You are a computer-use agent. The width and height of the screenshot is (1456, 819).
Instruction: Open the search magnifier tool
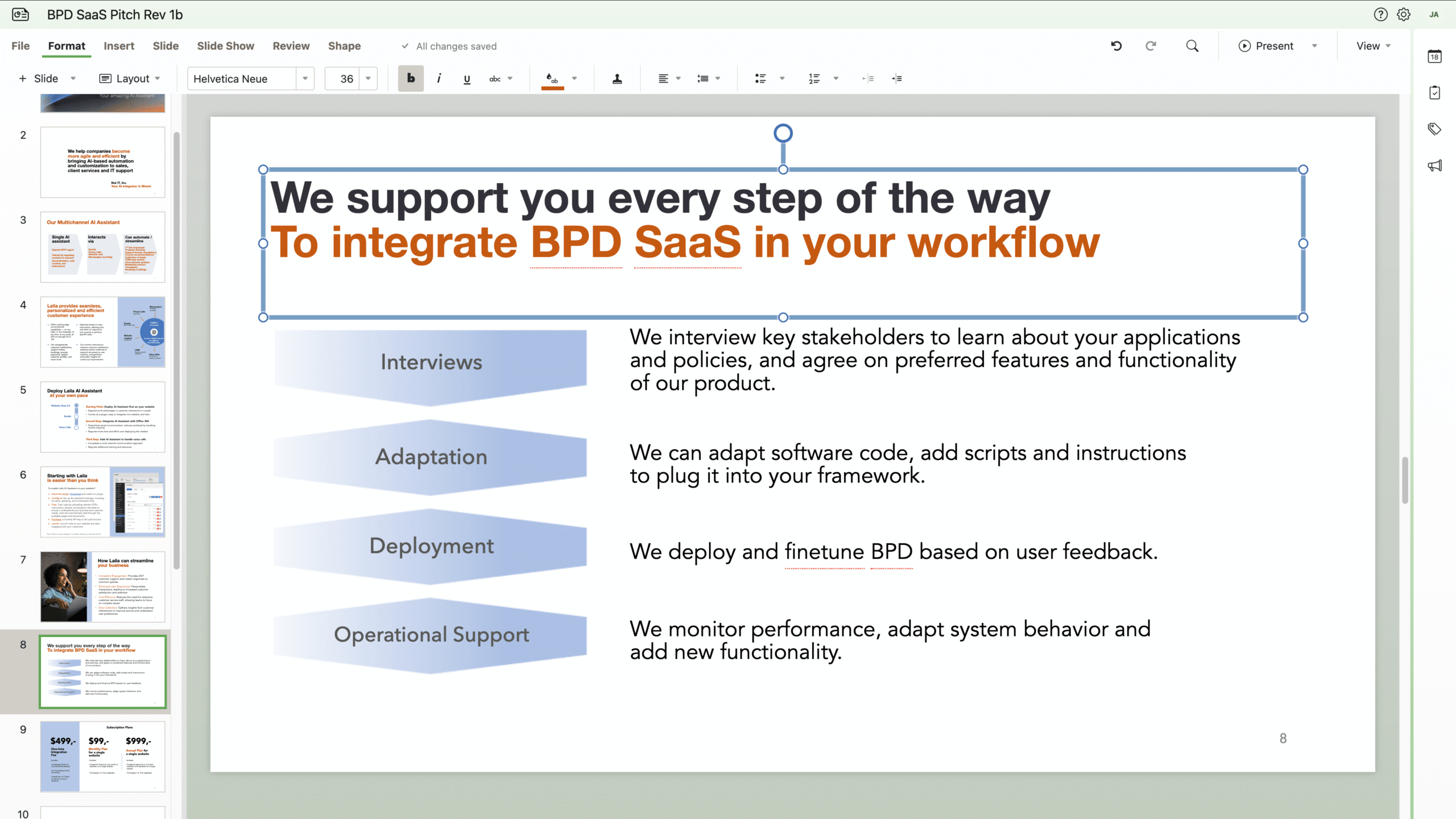point(1192,46)
